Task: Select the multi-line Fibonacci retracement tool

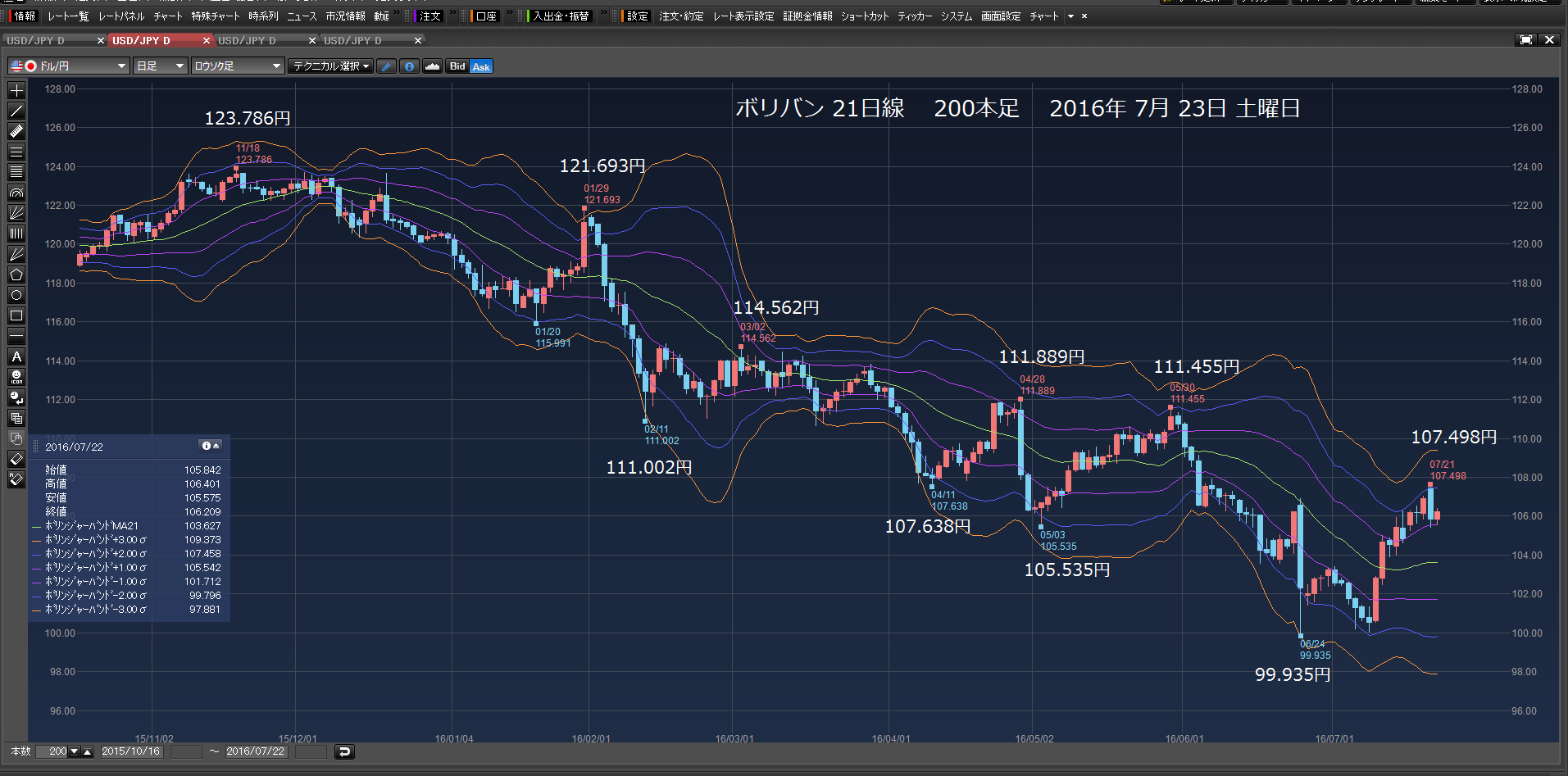Action: pos(16,172)
